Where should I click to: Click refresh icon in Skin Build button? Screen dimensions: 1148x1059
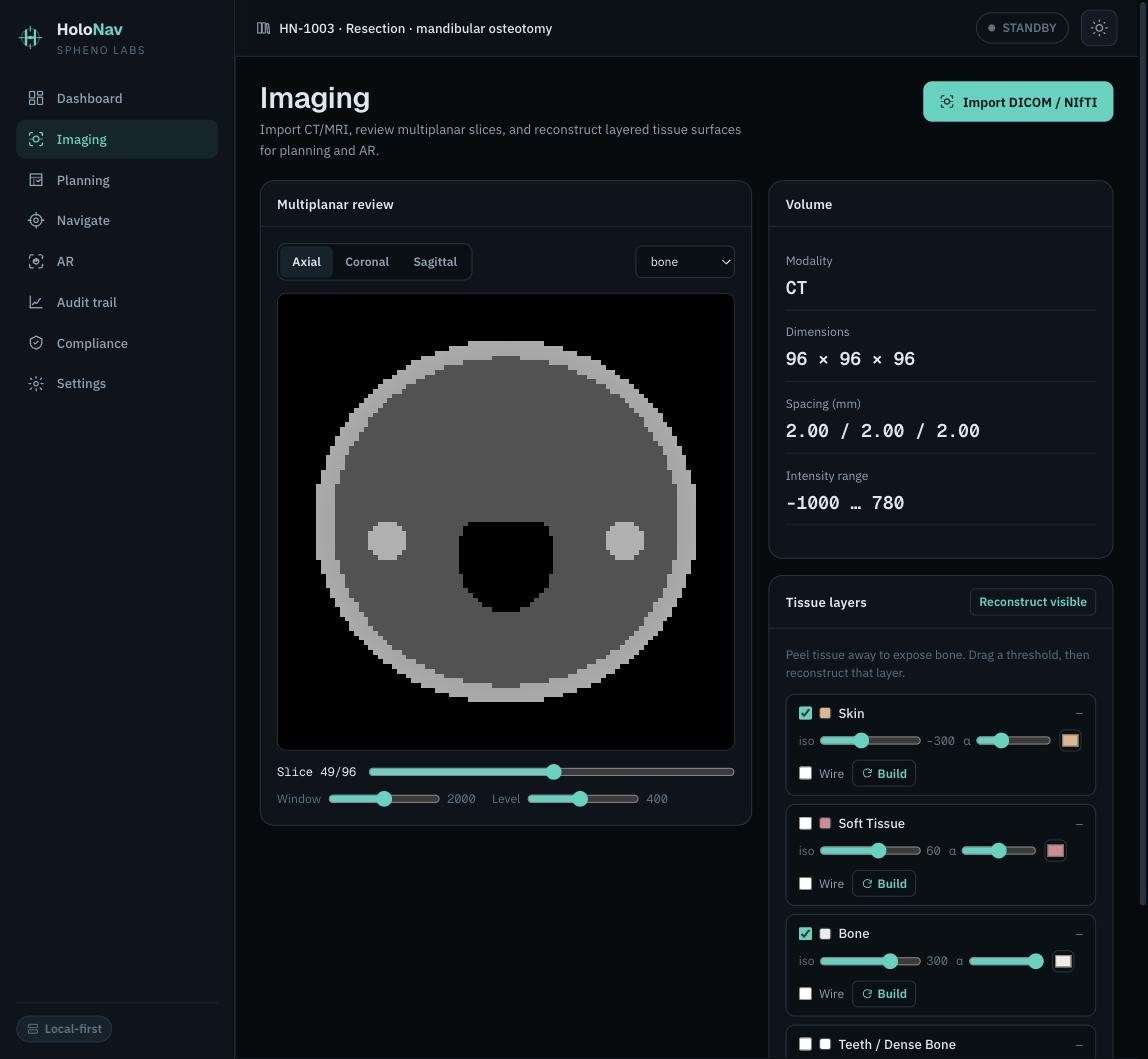point(867,773)
